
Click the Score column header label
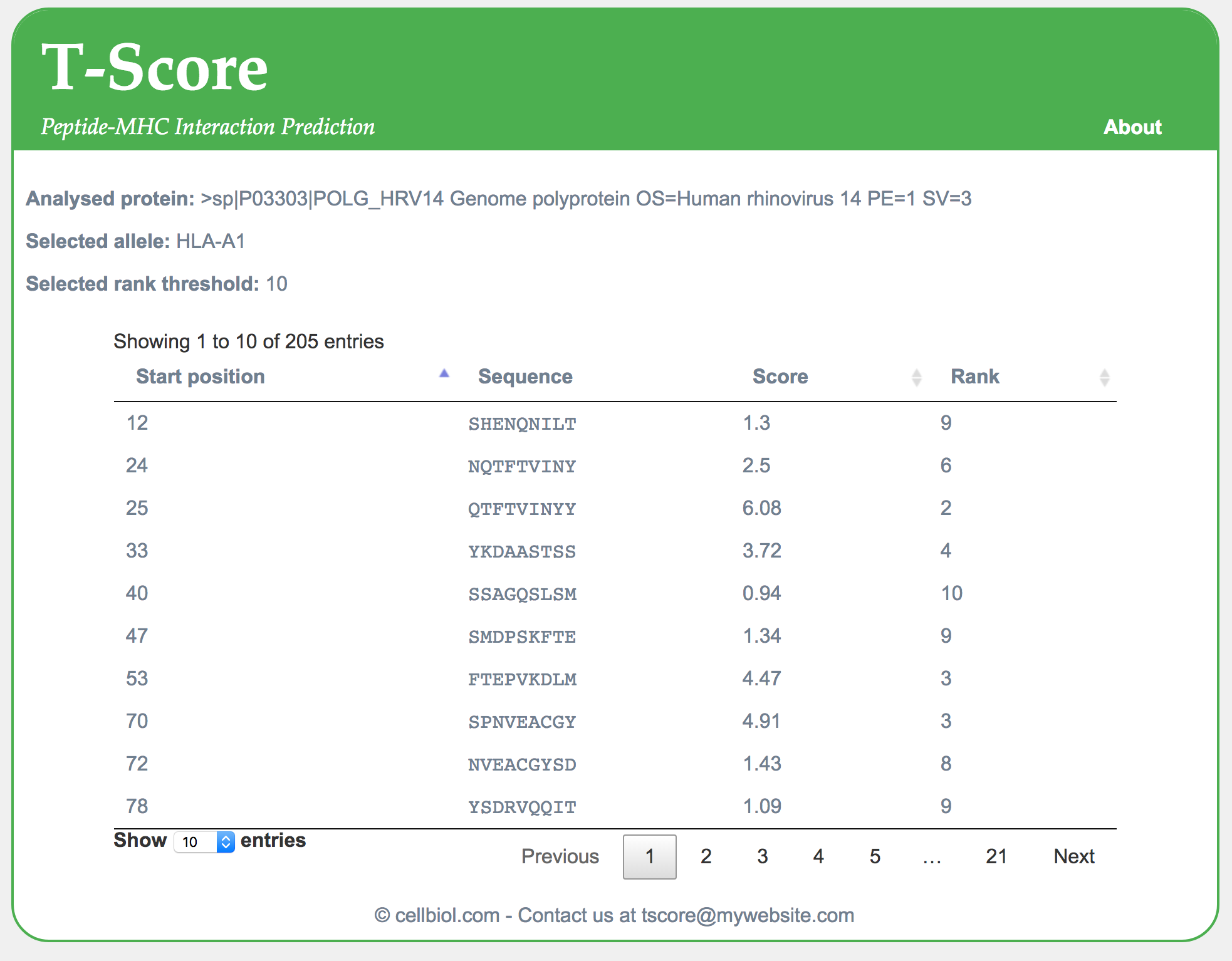780,377
